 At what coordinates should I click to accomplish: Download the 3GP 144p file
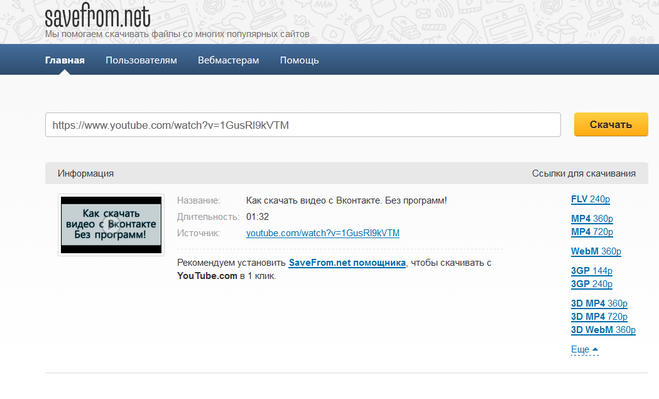pyautogui.click(x=591, y=271)
